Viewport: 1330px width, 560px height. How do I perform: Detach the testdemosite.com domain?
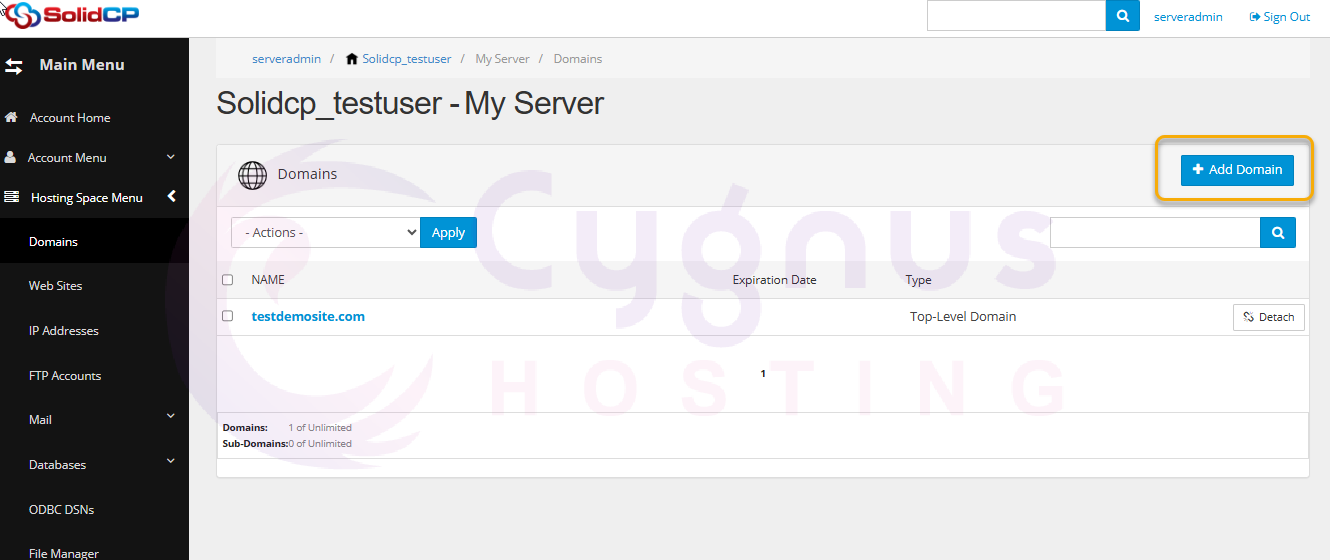[x=1268, y=317]
